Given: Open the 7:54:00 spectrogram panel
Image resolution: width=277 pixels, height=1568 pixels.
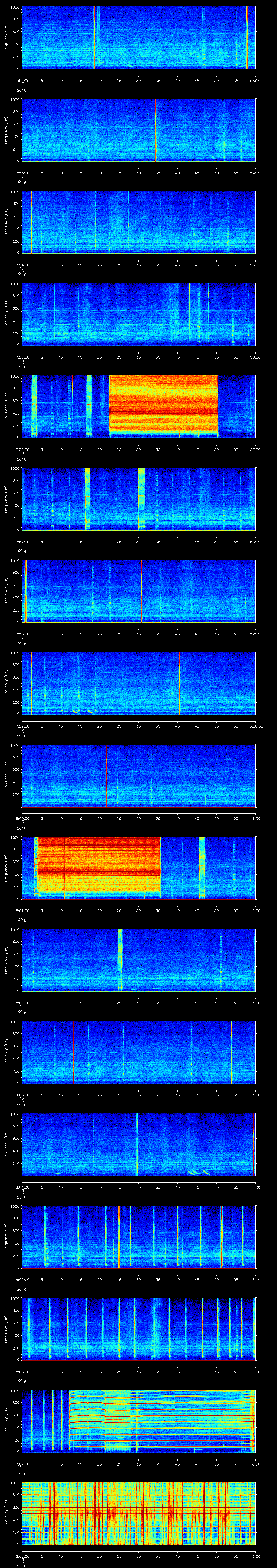Looking at the screenshot, I should point(138,222).
